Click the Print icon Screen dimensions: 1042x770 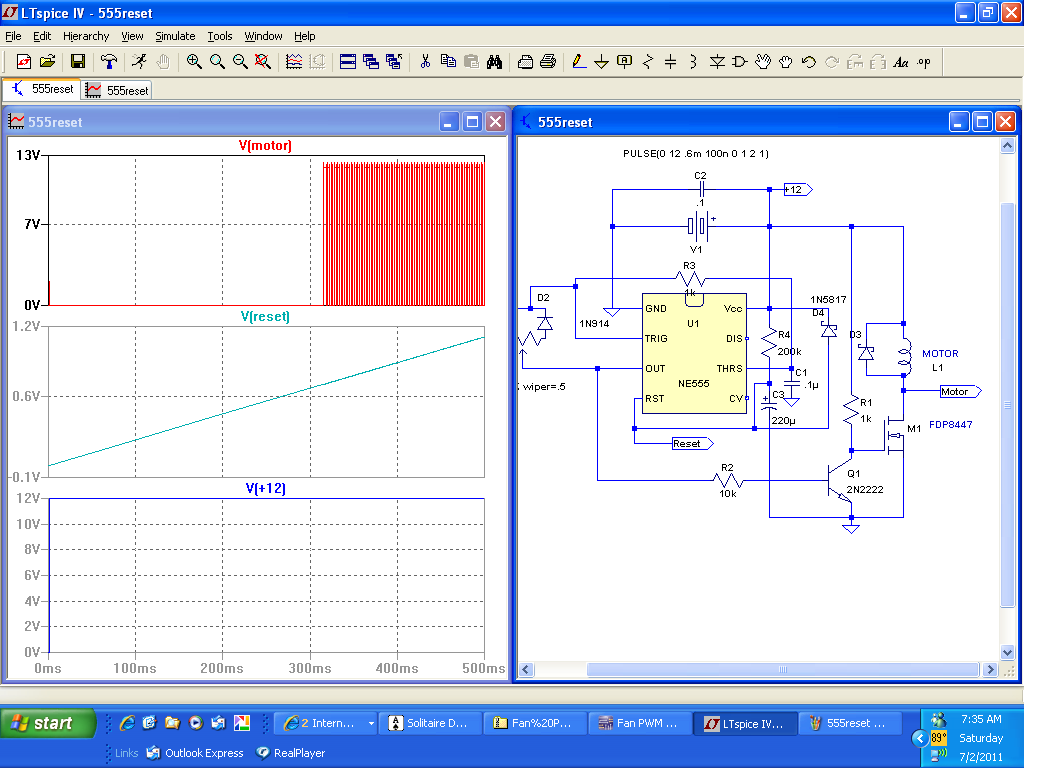tap(548, 62)
